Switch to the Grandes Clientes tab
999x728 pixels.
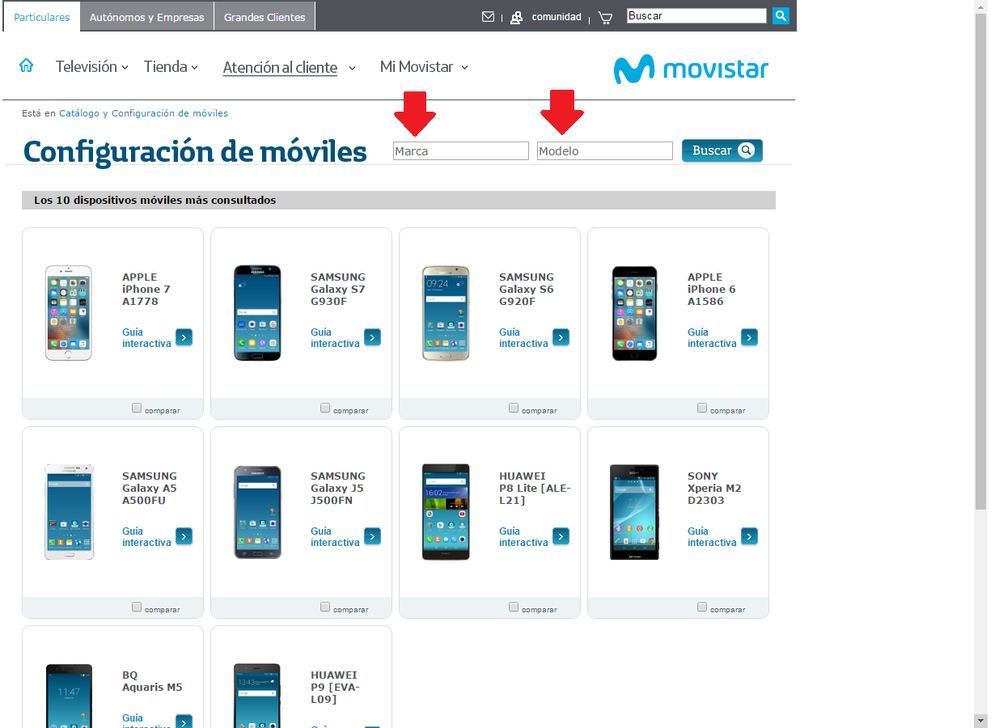tap(263, 16)
